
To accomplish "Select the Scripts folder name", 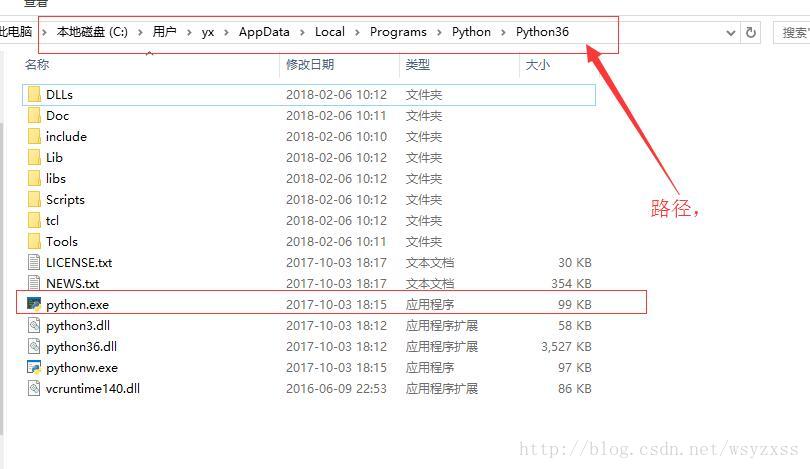I will (x=65, y=200).
